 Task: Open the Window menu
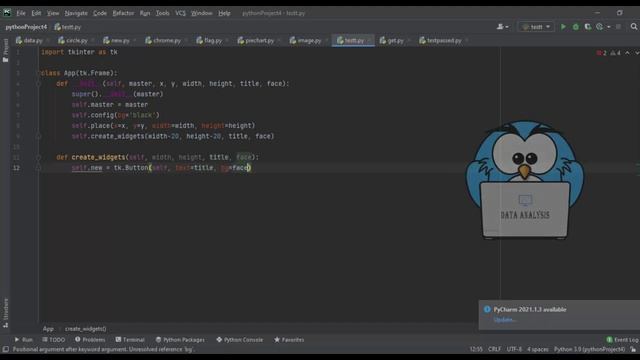click(202, 13)
